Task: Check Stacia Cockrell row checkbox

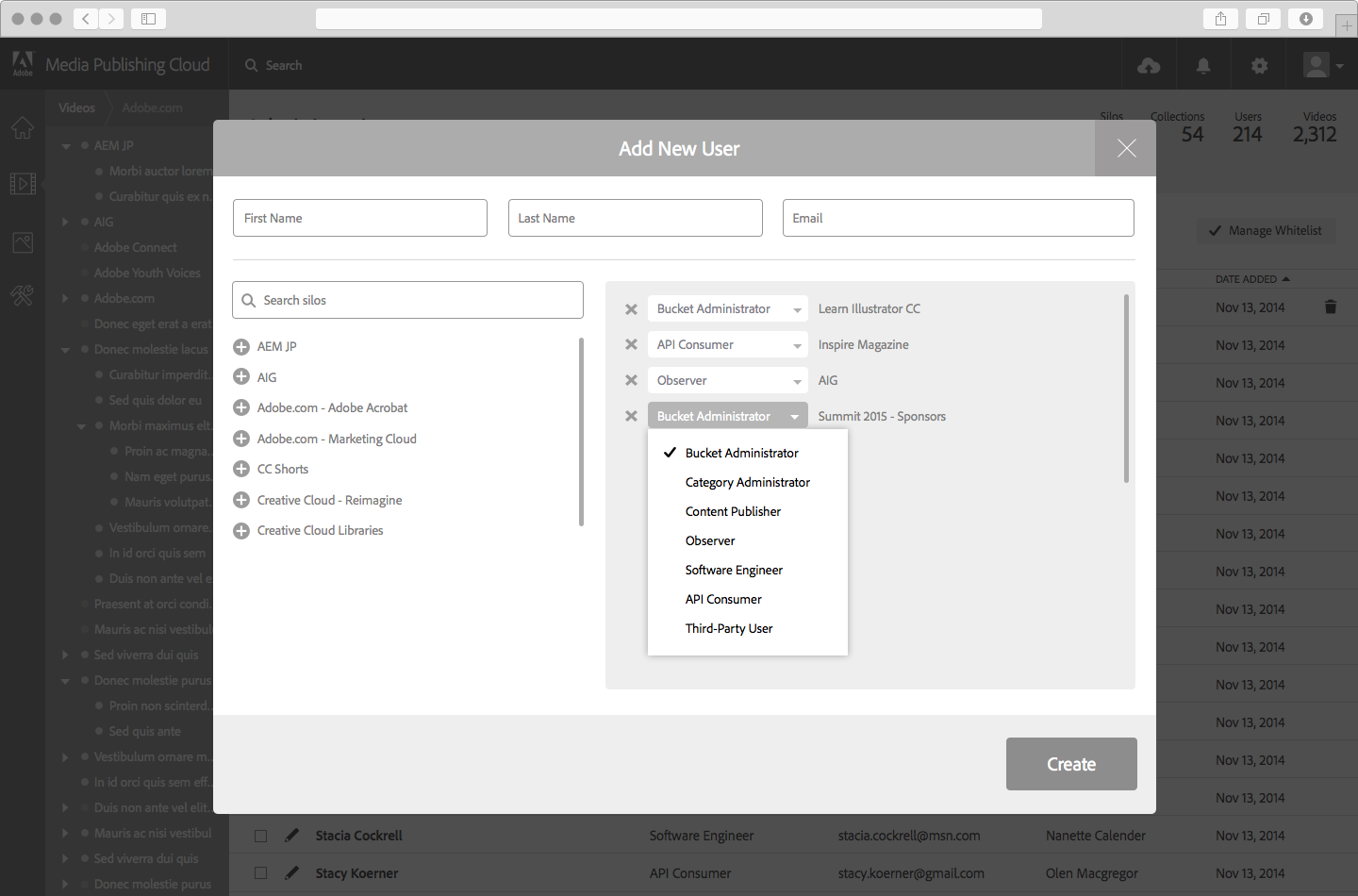Action: (261, 836)
